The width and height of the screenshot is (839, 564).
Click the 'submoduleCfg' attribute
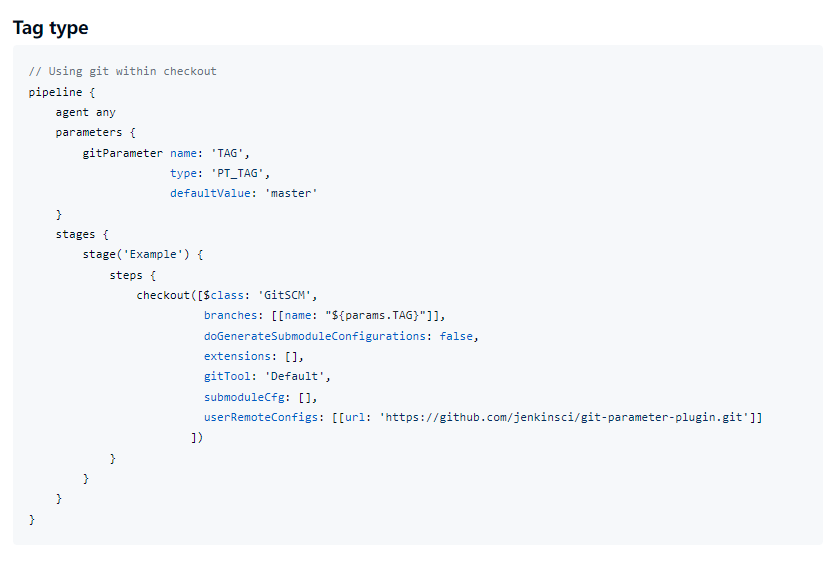click(x=244, y=397)
